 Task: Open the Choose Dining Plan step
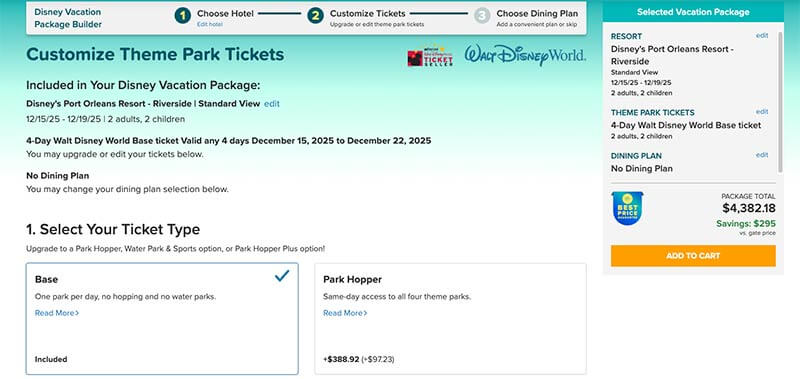[537, 13]
